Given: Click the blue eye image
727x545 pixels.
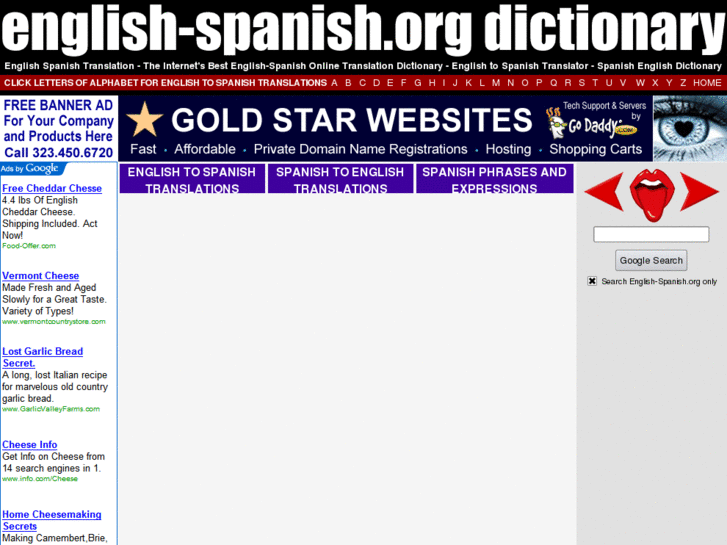Looking at the screenshot, I should pyautogui.click(x=690, y=128).
